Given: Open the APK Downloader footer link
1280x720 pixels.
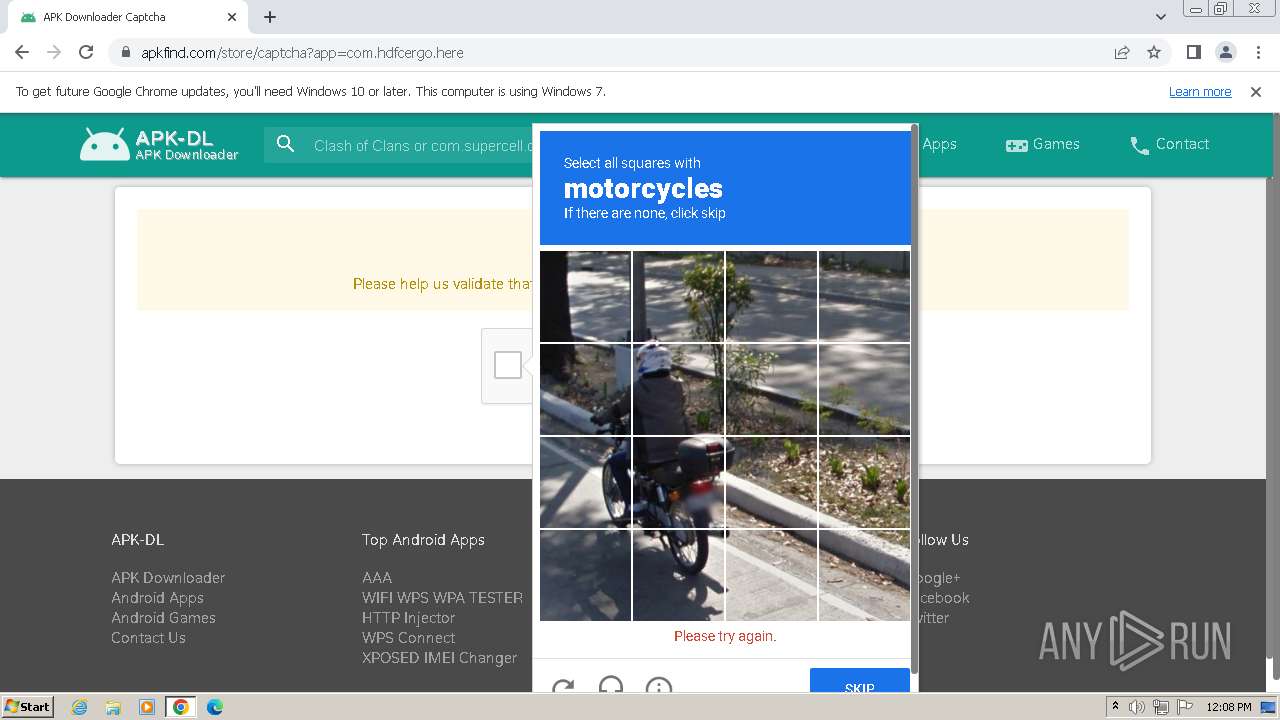Looking at the screenshot, I should coord(168,577).
